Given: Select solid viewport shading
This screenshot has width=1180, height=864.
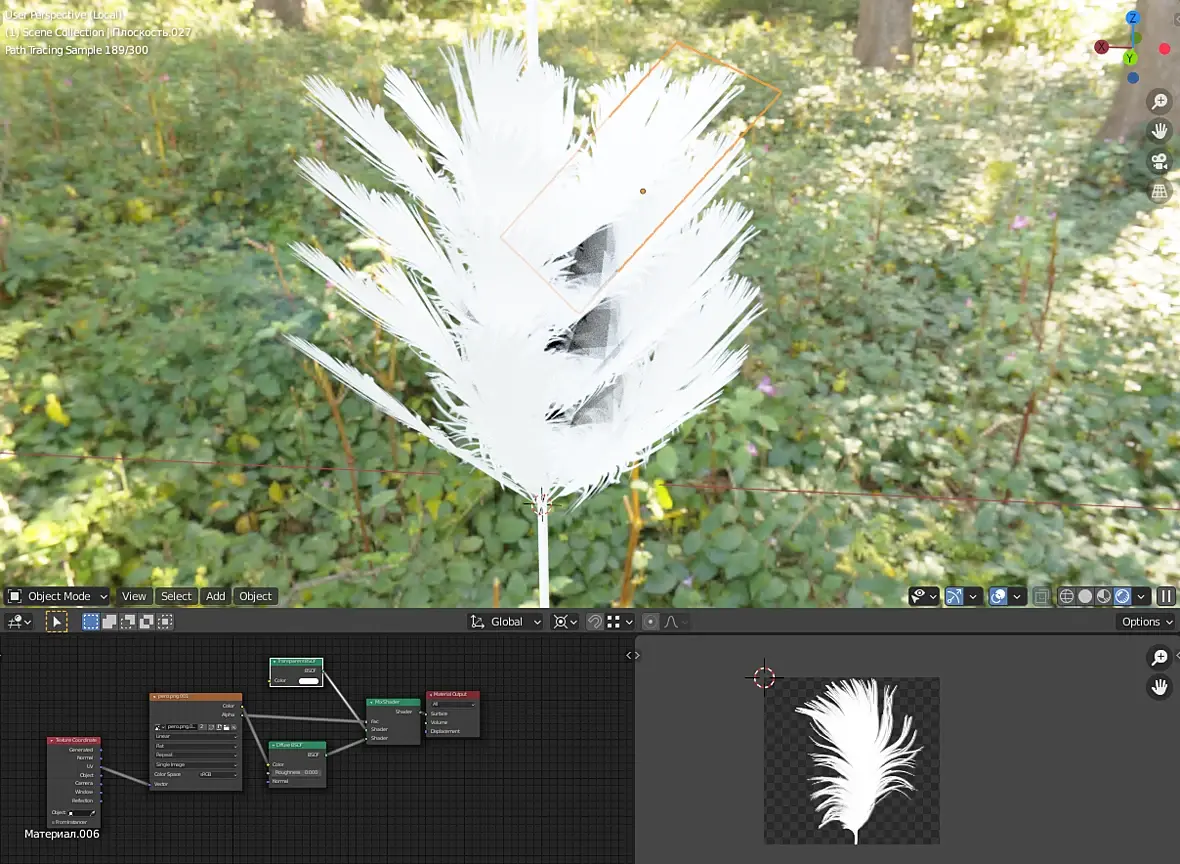Looking at the screenshot, I should [1085, 596].
